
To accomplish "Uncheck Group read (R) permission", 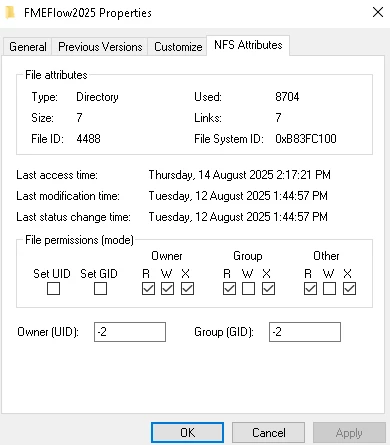I will (229, 289).
